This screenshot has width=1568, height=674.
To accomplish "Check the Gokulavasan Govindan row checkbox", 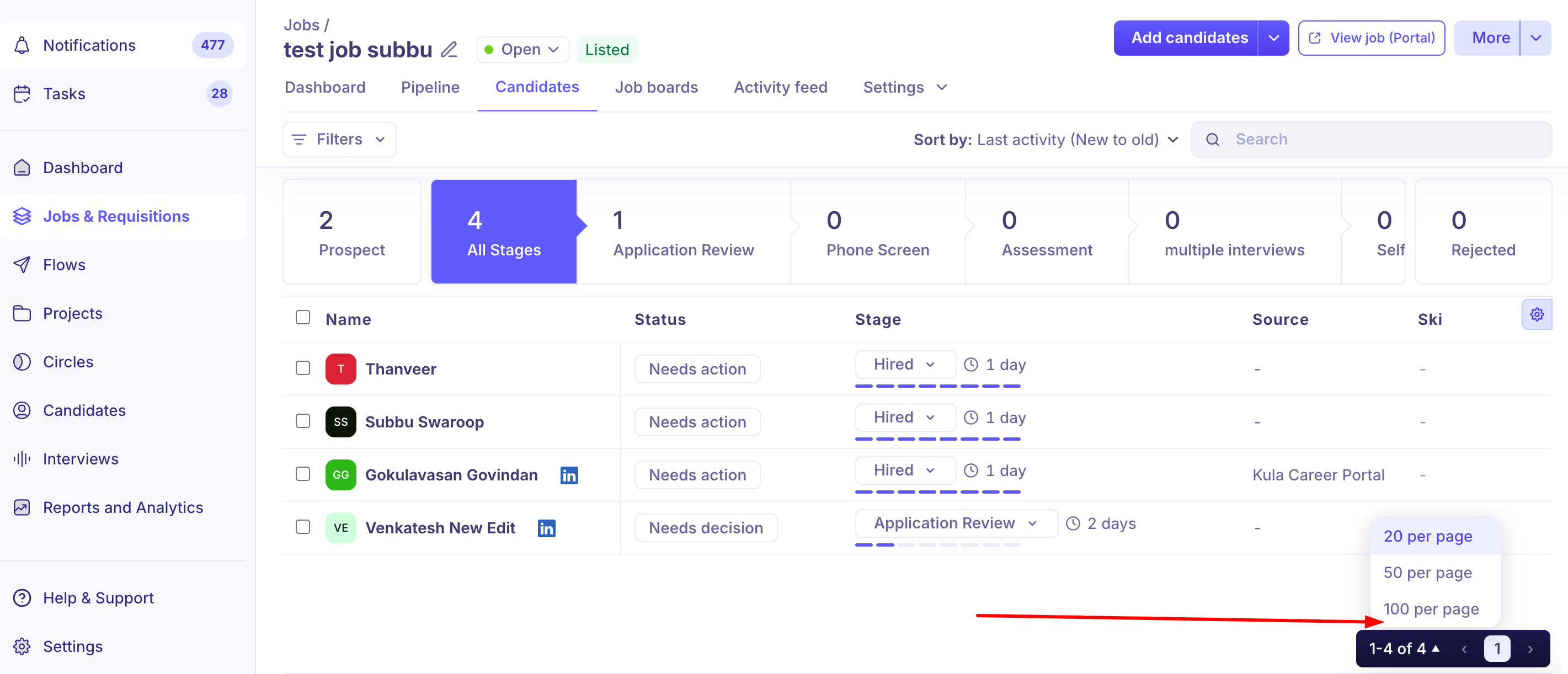I will pos(303,474).
